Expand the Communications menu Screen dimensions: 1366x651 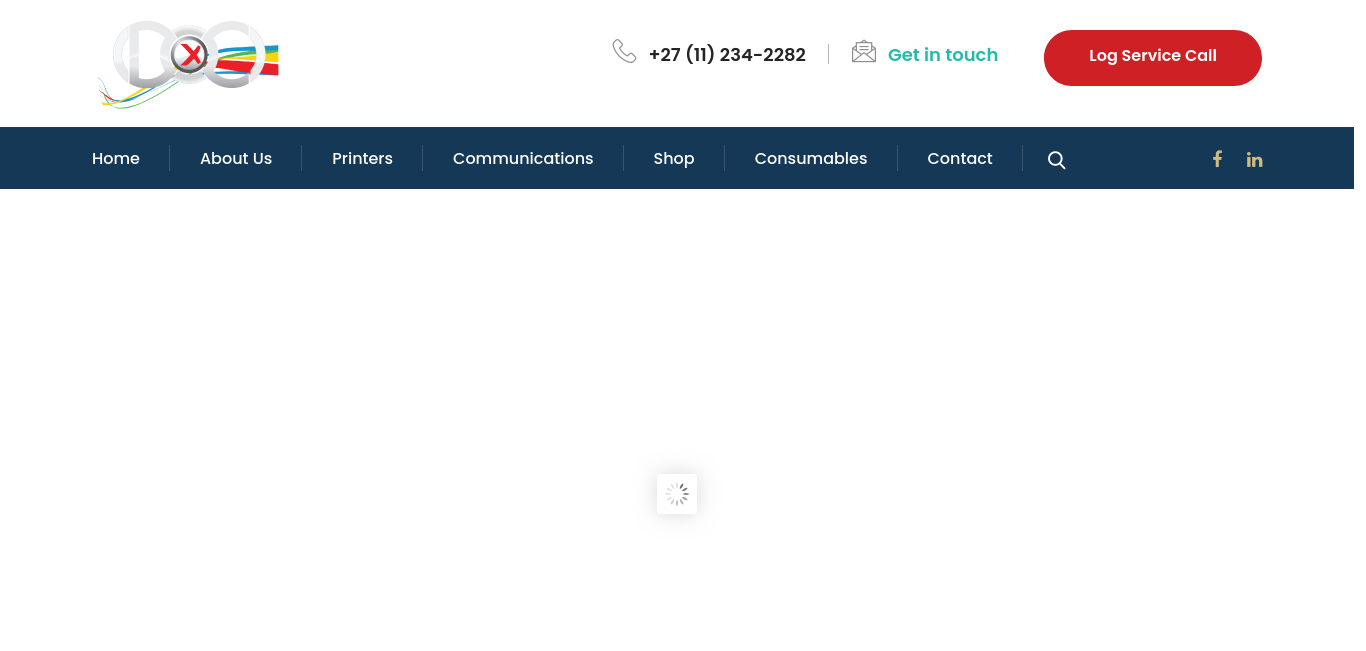click(523, 158)
